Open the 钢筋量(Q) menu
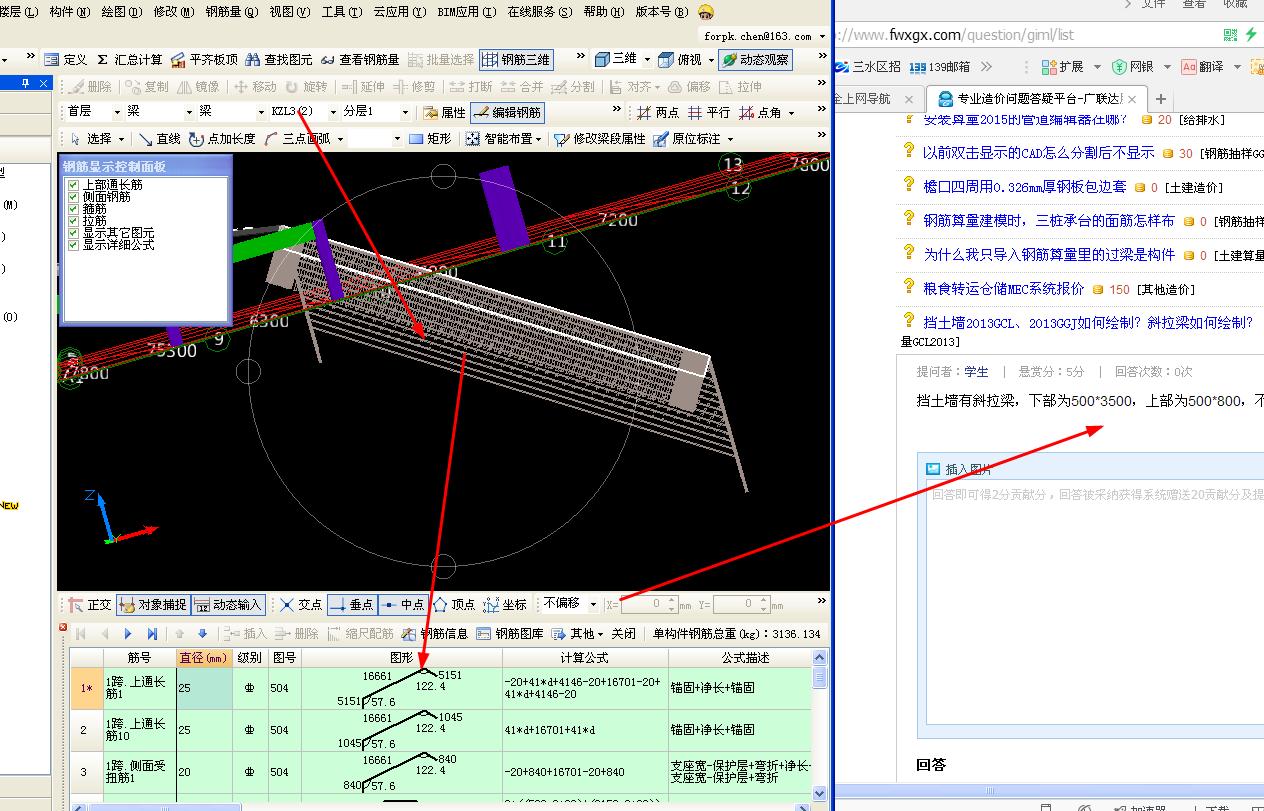Image resolution: width=1264 pixels, height=811 pixels. (233, 11)
